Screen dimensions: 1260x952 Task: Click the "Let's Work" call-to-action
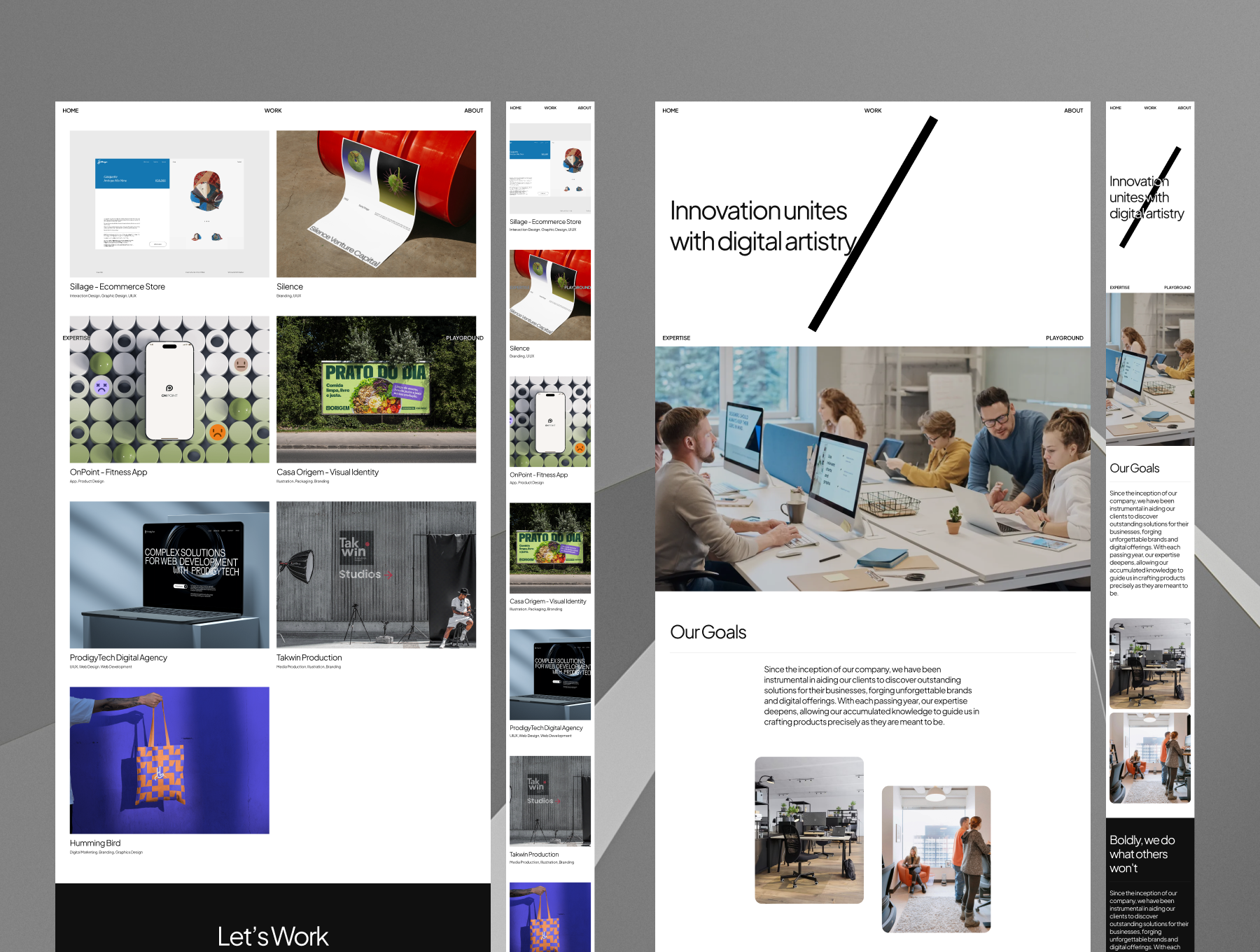273,936
